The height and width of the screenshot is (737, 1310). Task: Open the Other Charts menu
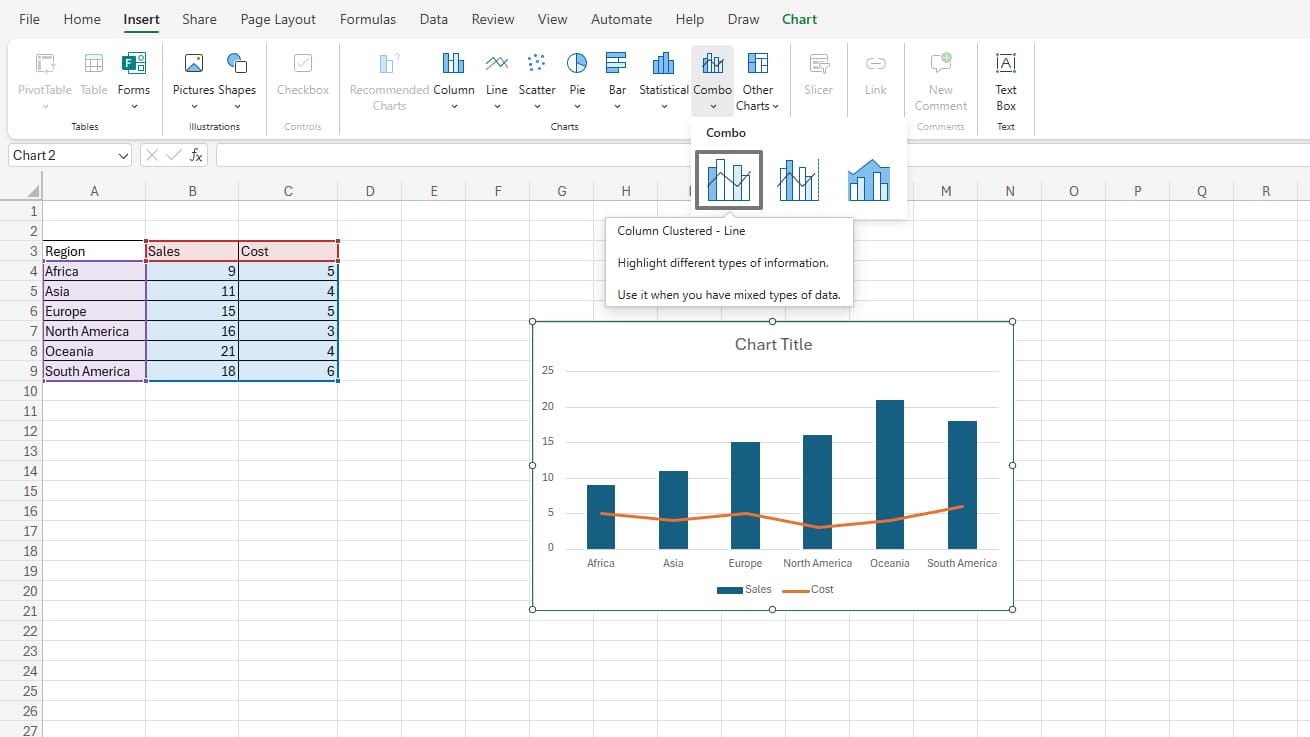pos(758,80)
